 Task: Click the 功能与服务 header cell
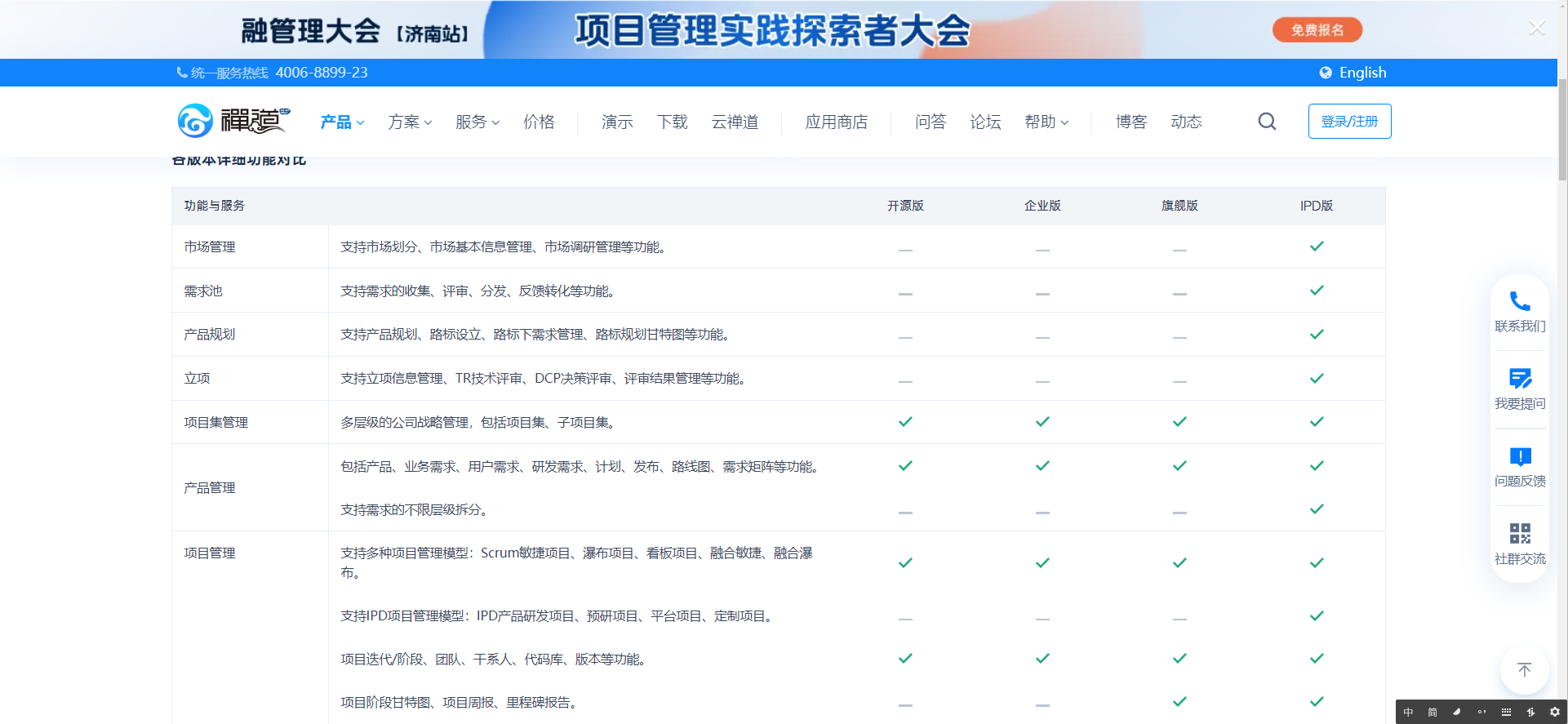214,206
